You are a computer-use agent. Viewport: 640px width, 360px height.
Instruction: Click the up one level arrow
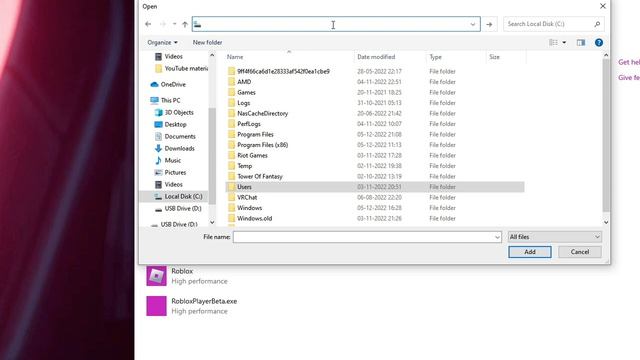[x=185, y=24]
